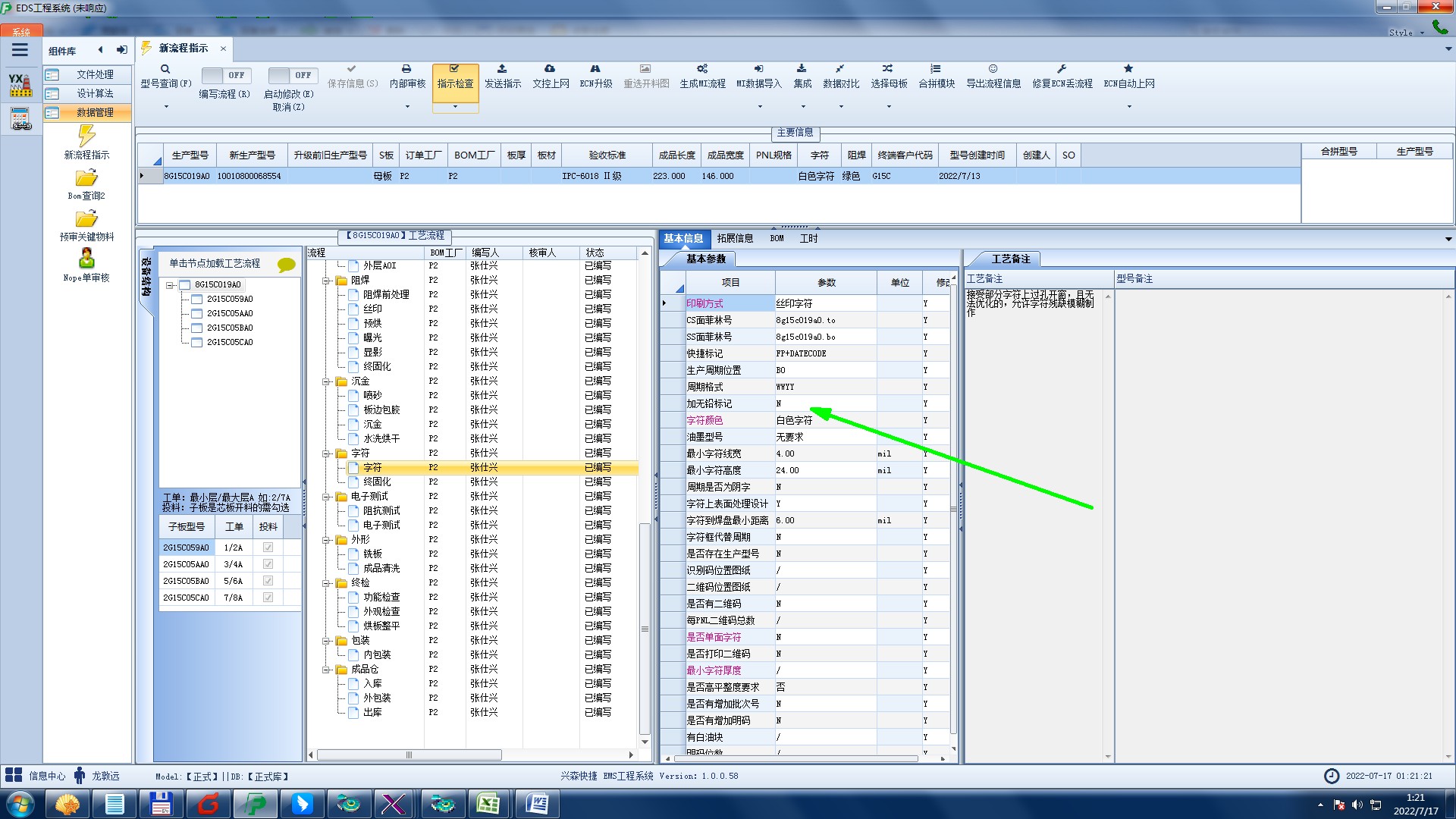Image resolution: width=1456 pixels, height=819 pixels.
Task: Click the 内部审核 printer icon
Action: tap(406, 69)
